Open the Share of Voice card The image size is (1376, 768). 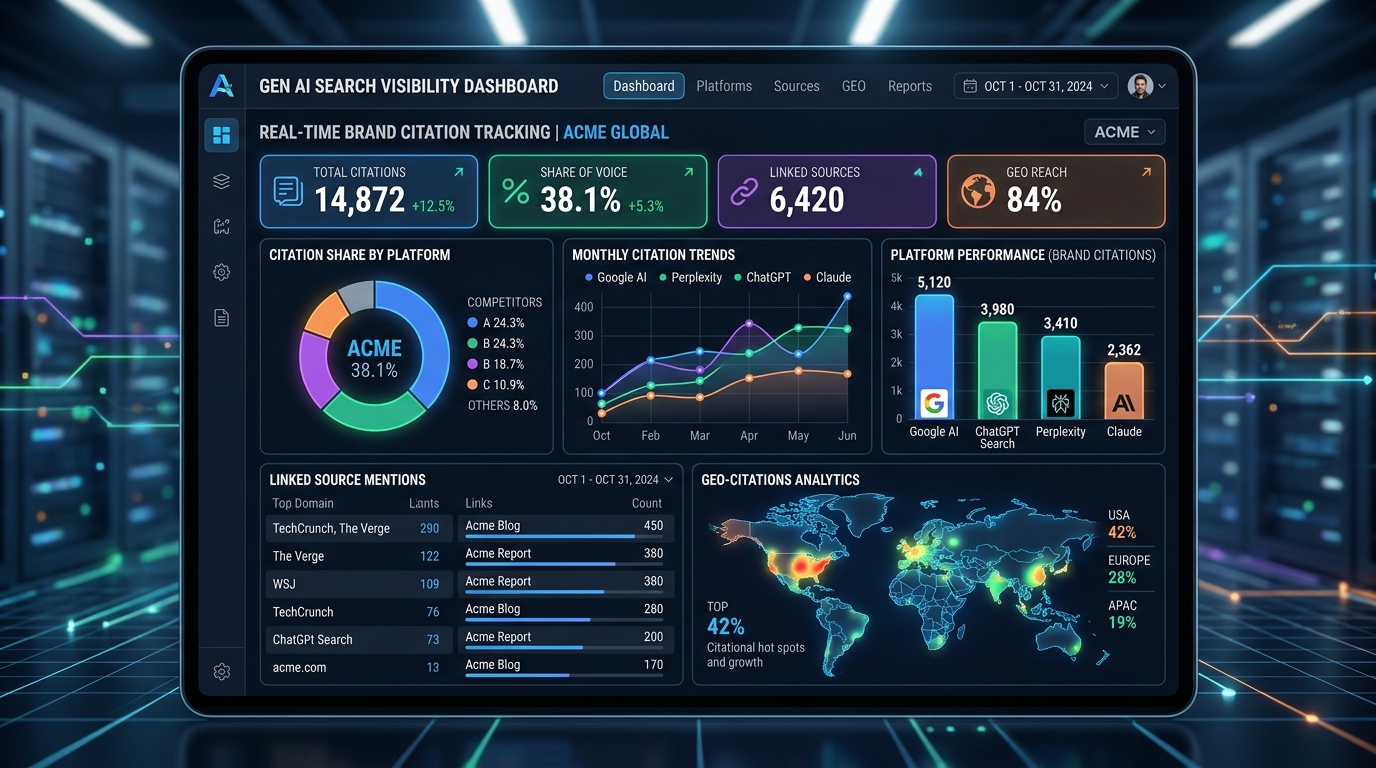[598, 192]
